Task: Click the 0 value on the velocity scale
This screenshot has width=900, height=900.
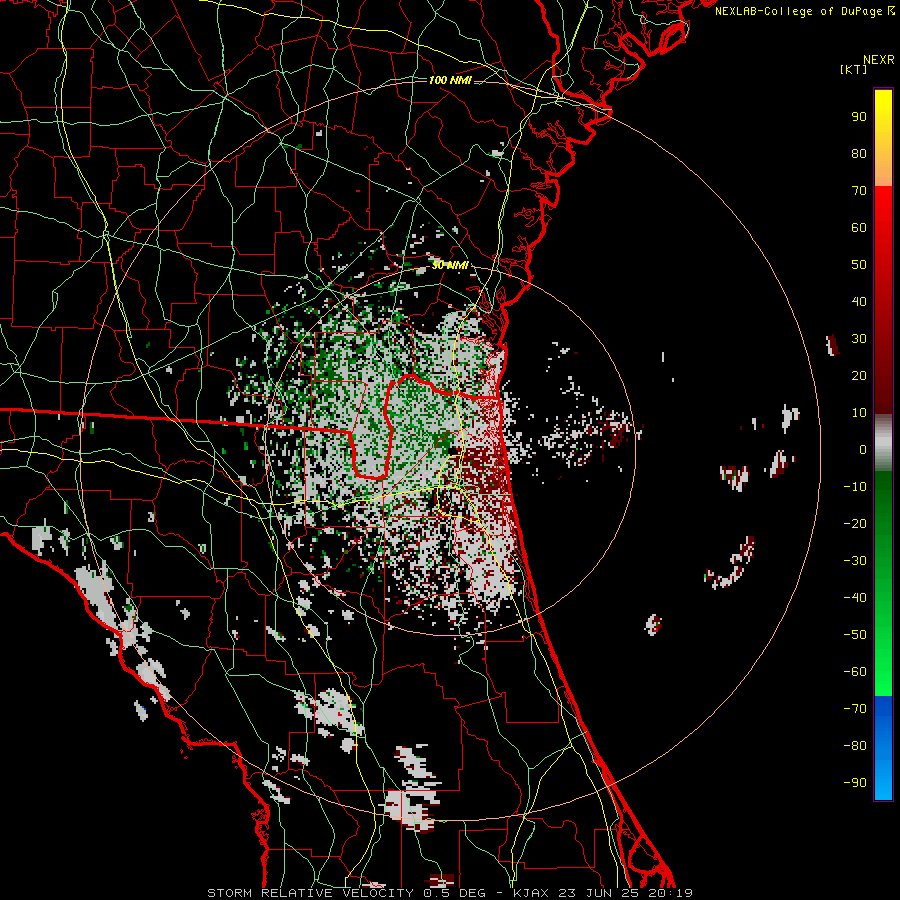Action: 863,450
